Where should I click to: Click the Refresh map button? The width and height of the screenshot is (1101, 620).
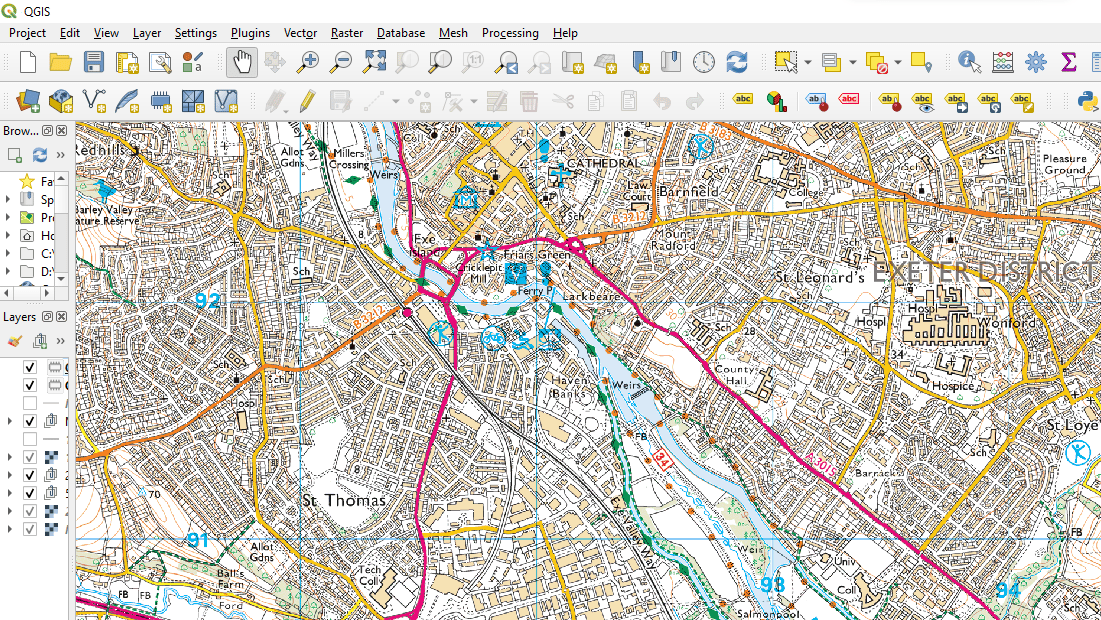pyautogui.click(x=737, y=62)
